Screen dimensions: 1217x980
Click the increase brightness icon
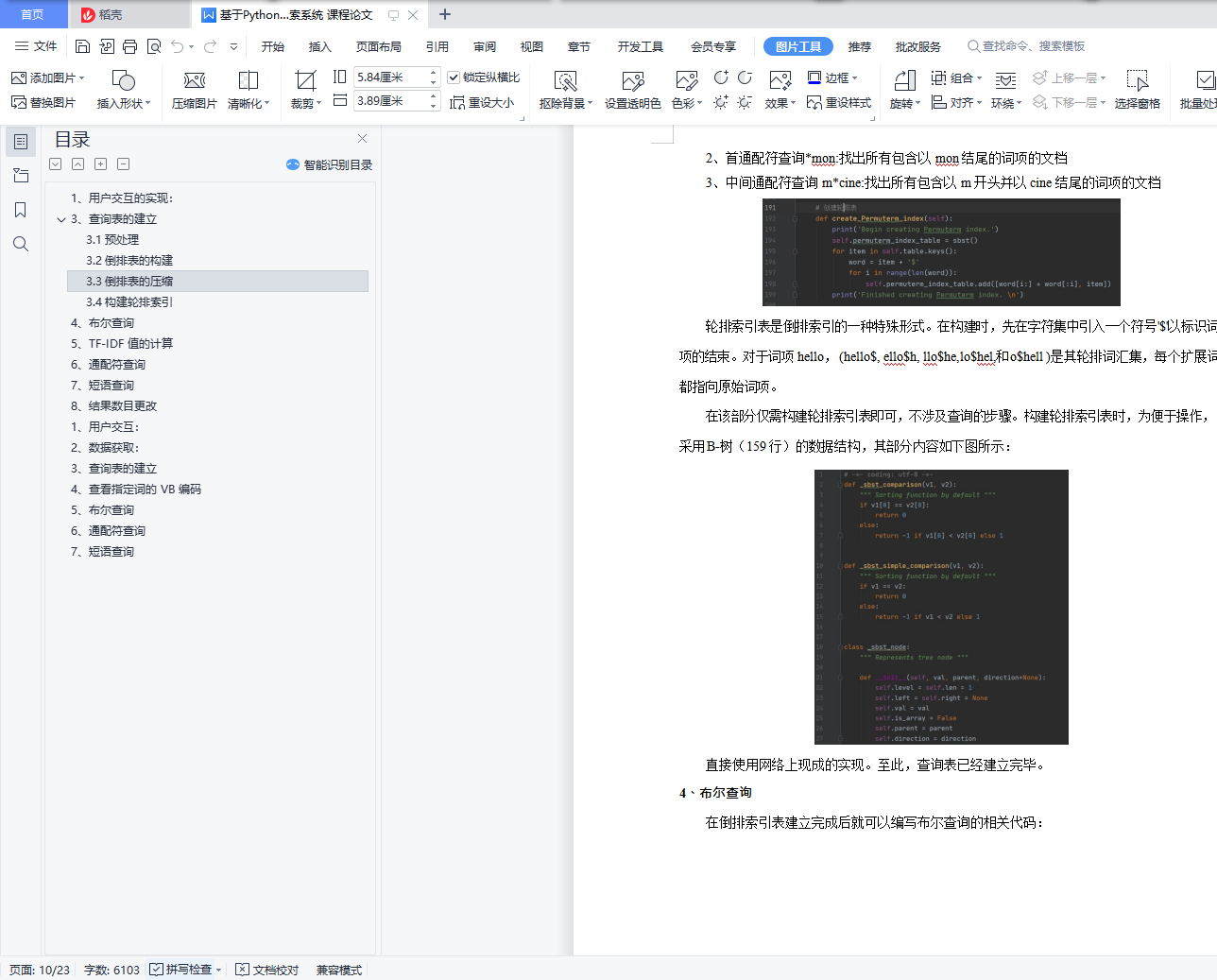721,102
